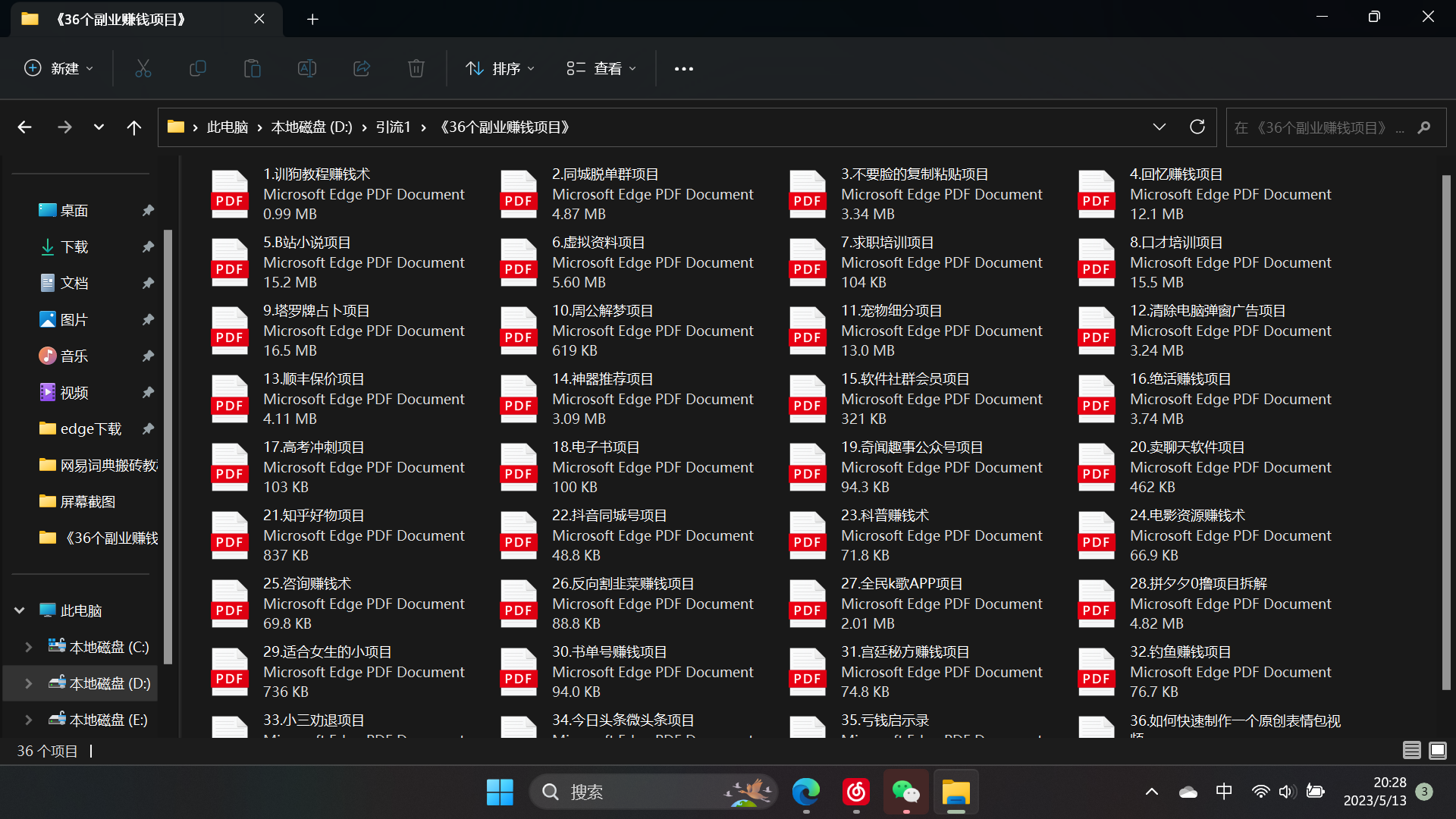Click the New (新建) button
Image resolution: width=1456 pixels, height=819 pixels.
pos(59,68)
